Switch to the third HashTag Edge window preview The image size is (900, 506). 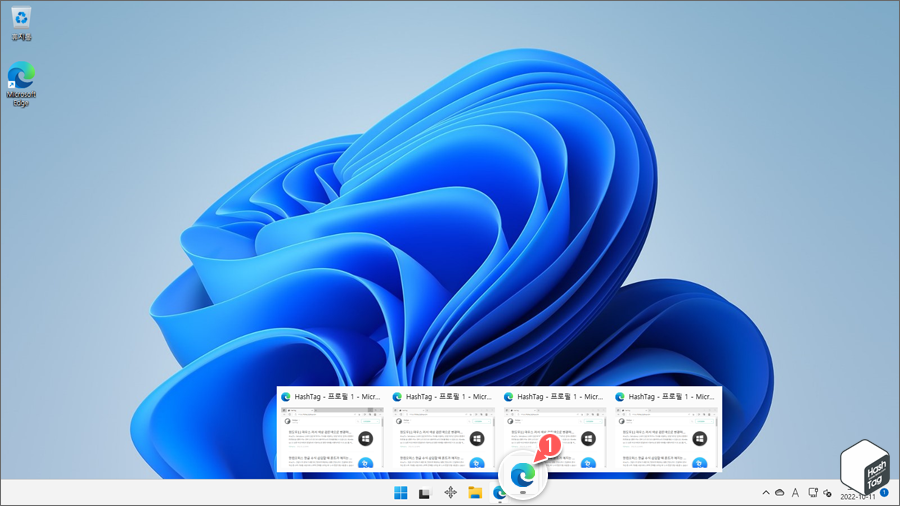tap(554, 430)
